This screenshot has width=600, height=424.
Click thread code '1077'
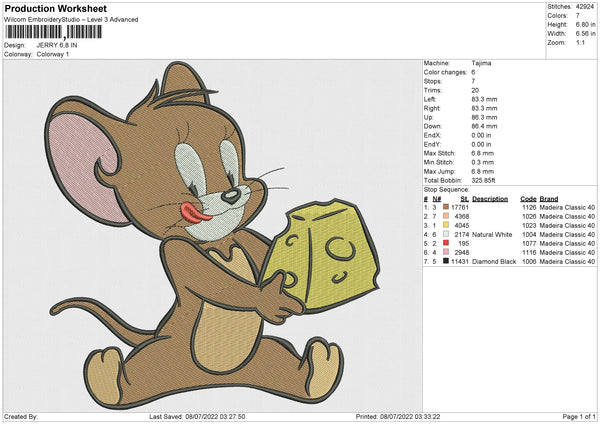point(529,243)
